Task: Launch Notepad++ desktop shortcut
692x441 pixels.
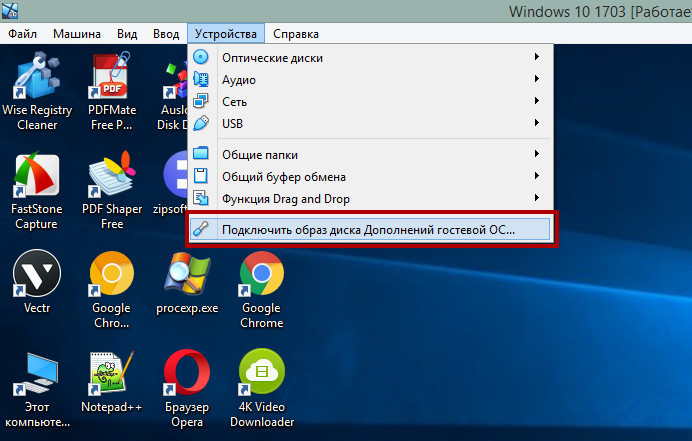Action: pos(112,382)
